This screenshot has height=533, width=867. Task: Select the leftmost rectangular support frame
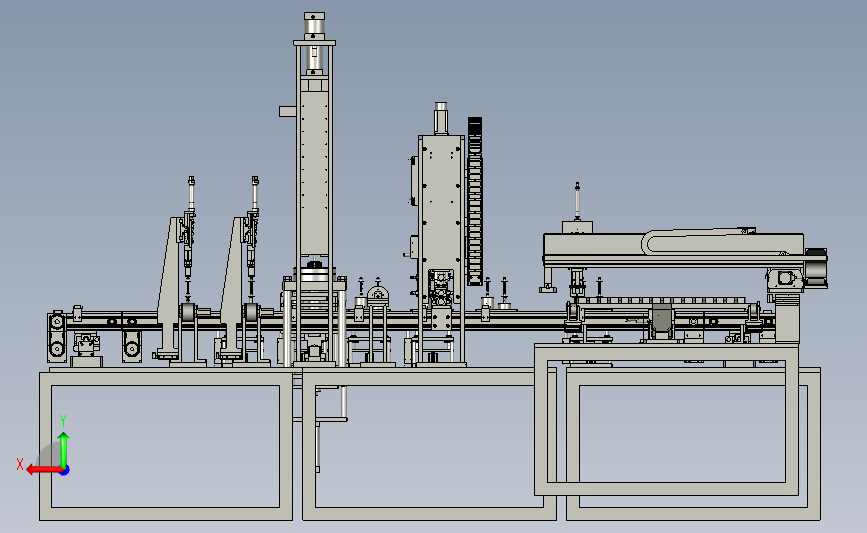pyautogui.click(x=166, y=446)
